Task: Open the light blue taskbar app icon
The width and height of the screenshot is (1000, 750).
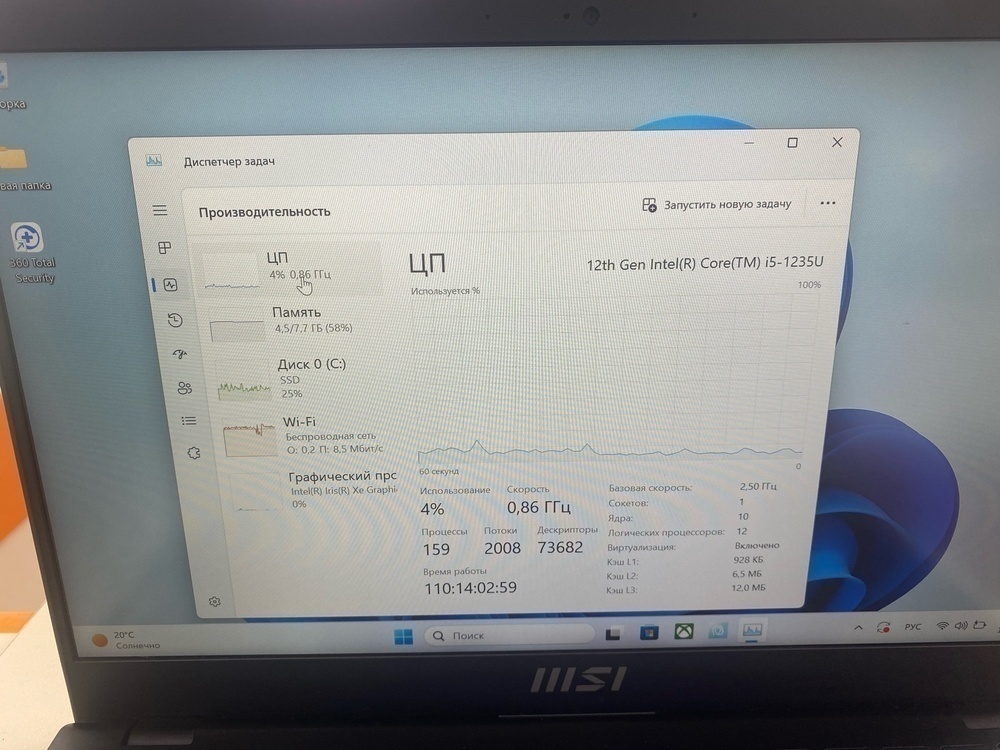Action: point(718,631)
